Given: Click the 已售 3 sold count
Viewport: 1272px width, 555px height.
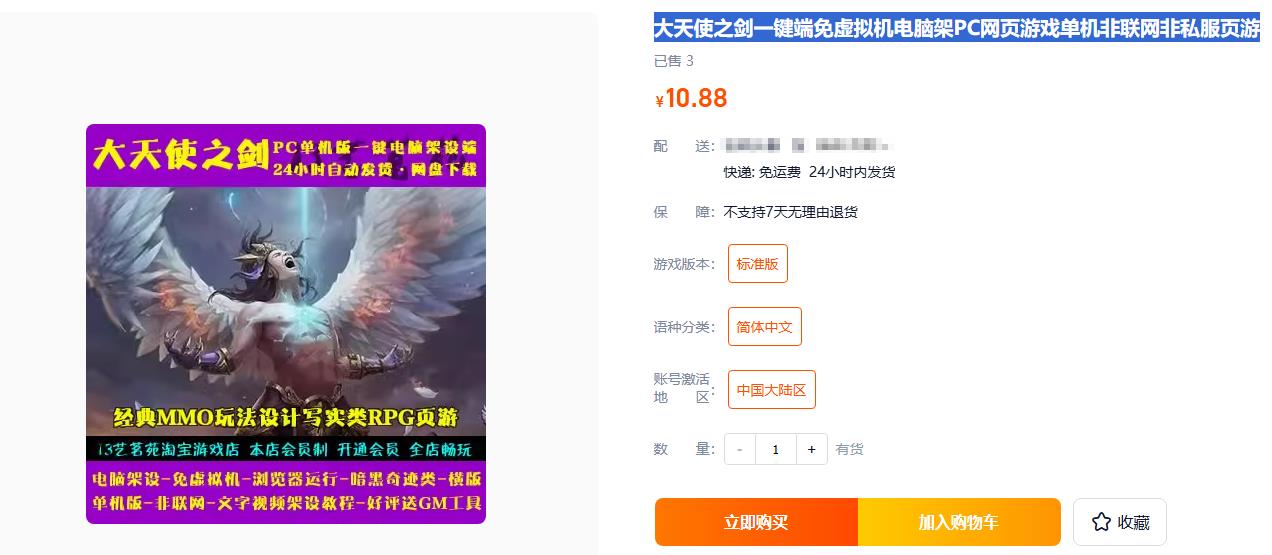Looking at the screenshot, I should pos(674,61).
